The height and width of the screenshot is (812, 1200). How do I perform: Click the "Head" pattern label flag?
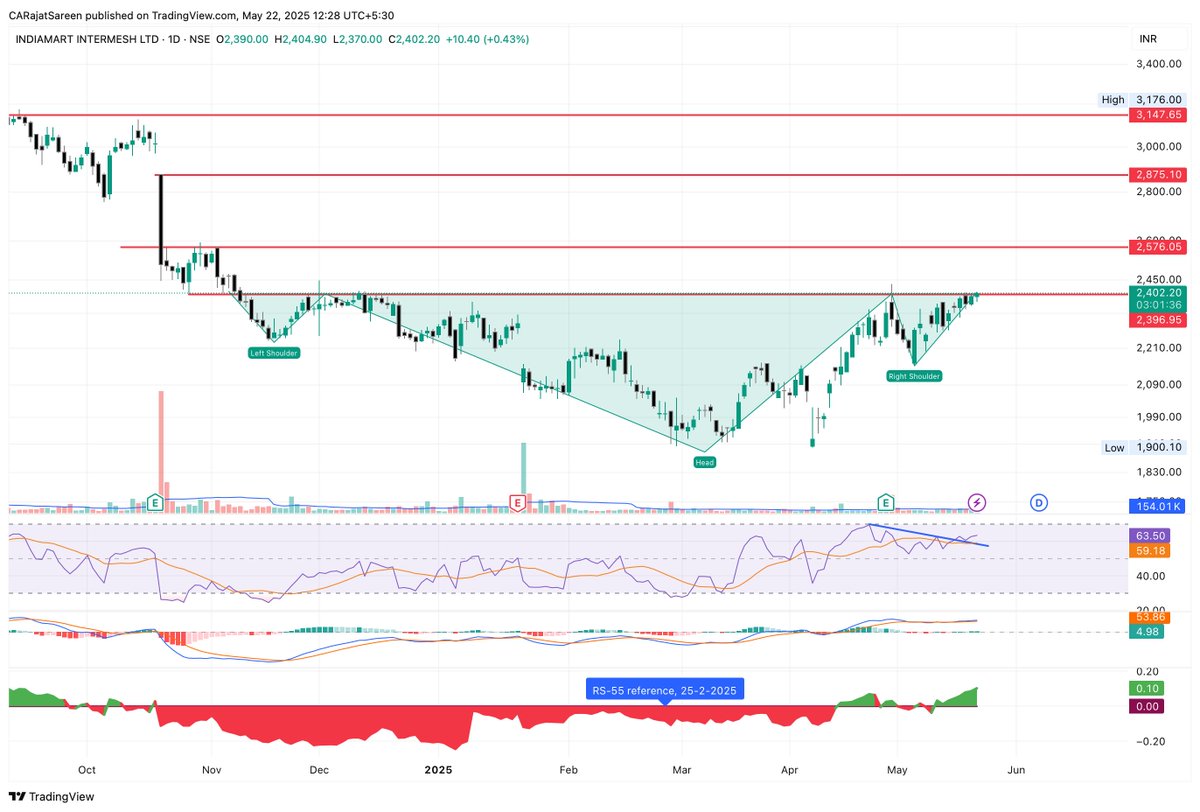pyautogui.click(x=704, y=462)
